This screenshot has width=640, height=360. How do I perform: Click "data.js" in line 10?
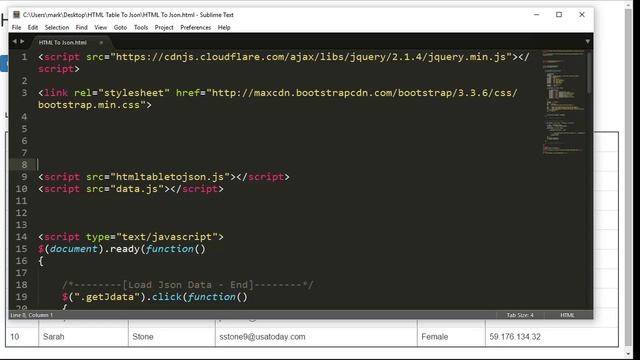click(x=137, y=189)
